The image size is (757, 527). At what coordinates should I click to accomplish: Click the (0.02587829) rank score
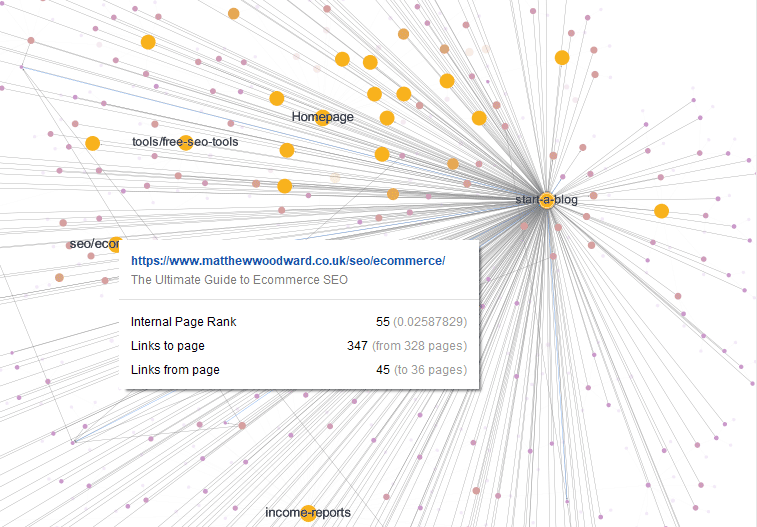pyautogui.click(x=430, y=322)
